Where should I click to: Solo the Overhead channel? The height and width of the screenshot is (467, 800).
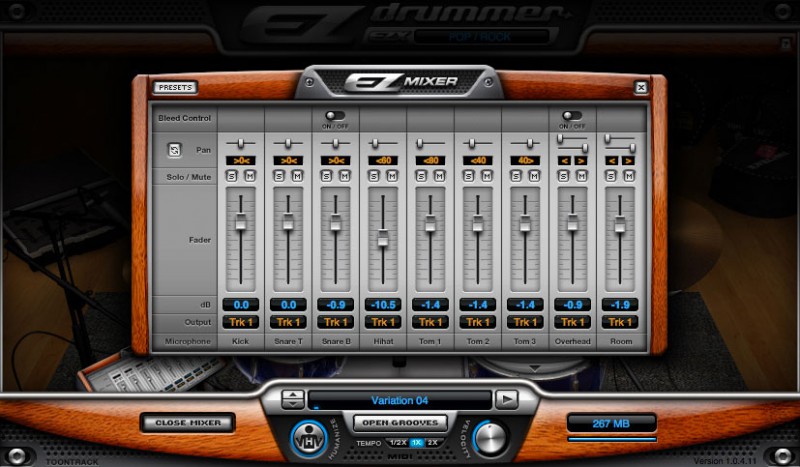tap(564, 176)
